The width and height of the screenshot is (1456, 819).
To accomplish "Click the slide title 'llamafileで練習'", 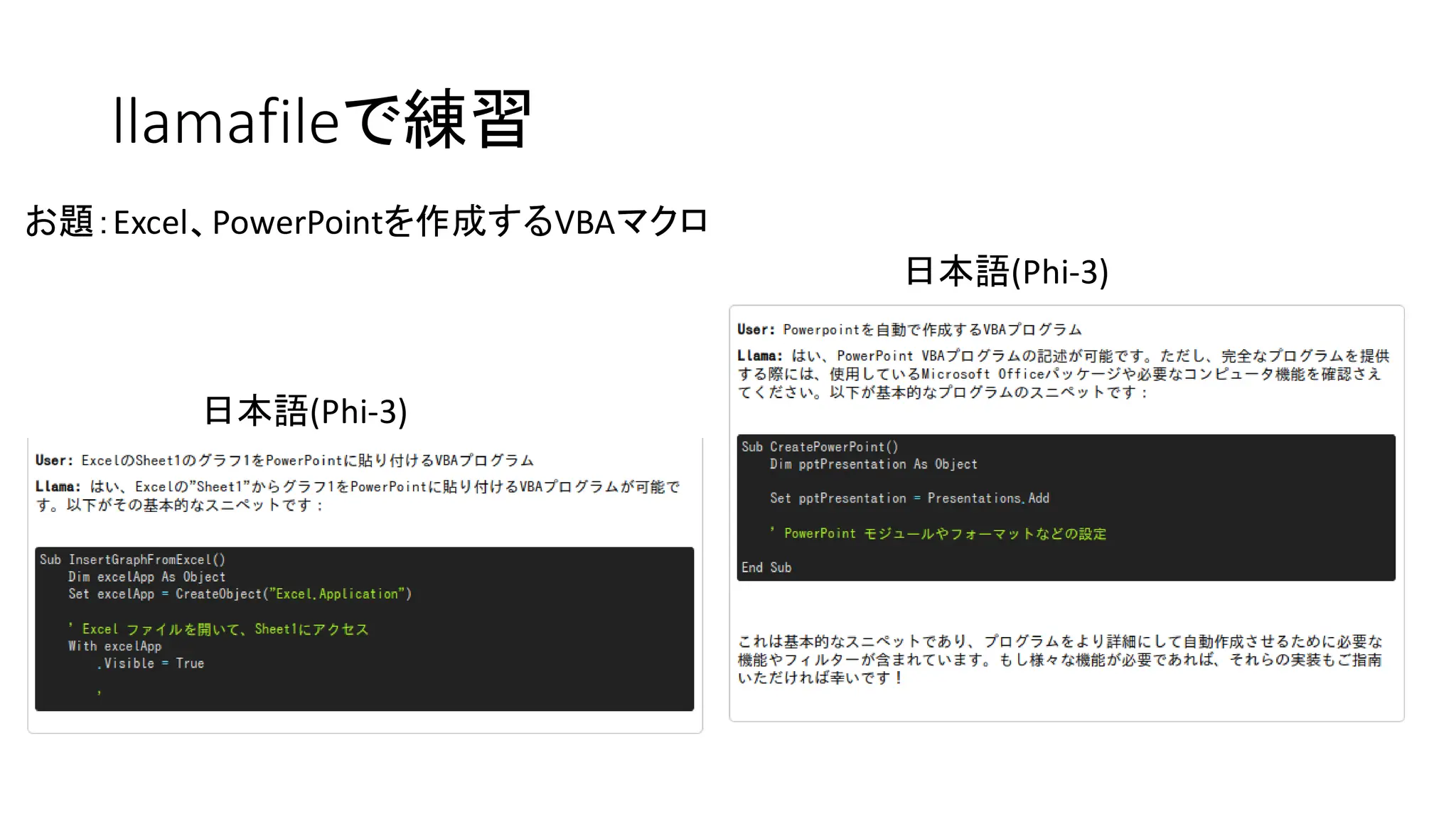I will pyautogui.click(x=321, y=119).
